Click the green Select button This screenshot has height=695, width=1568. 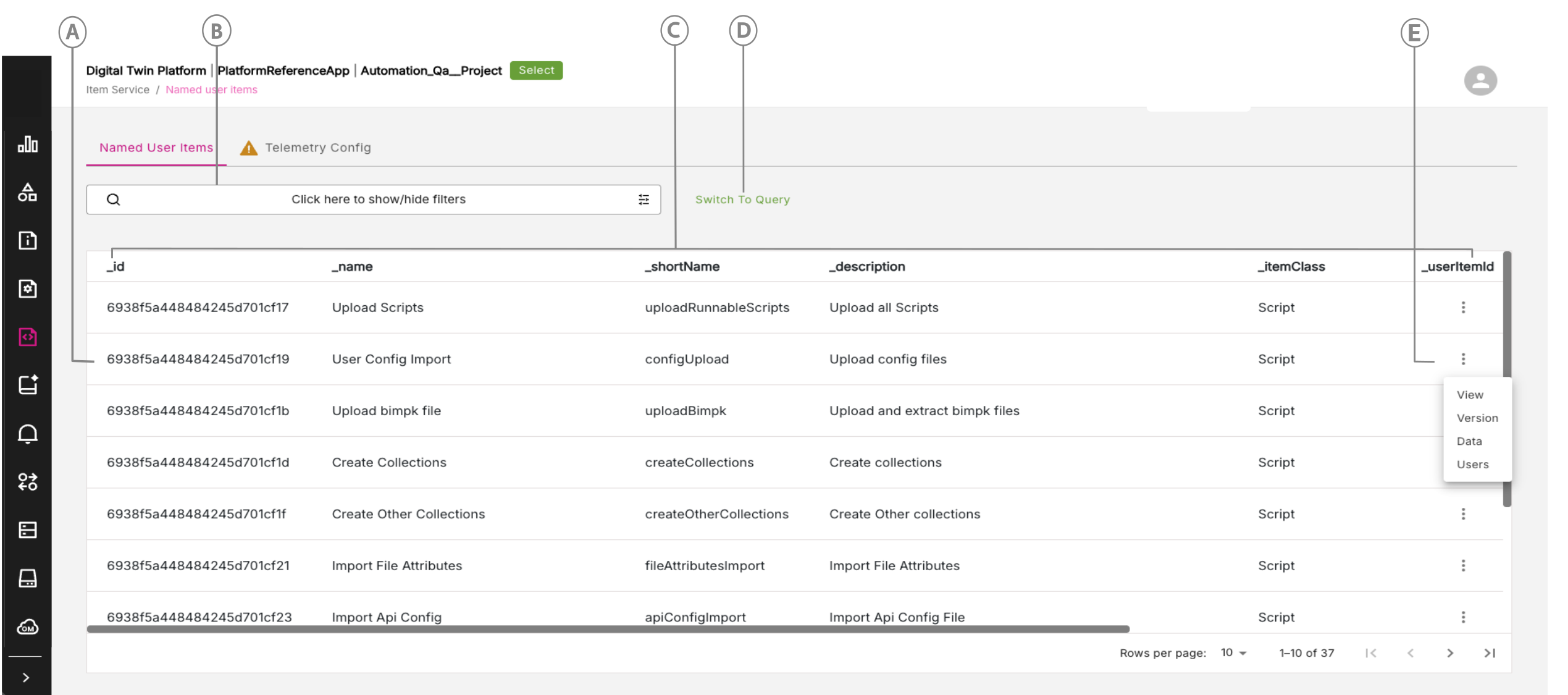tap(536, 70)
